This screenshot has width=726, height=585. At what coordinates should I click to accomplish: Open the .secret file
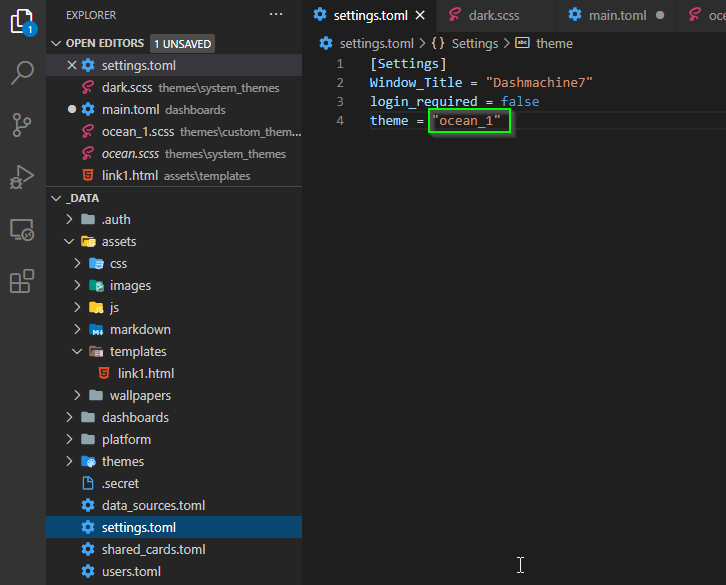[174, 483]
